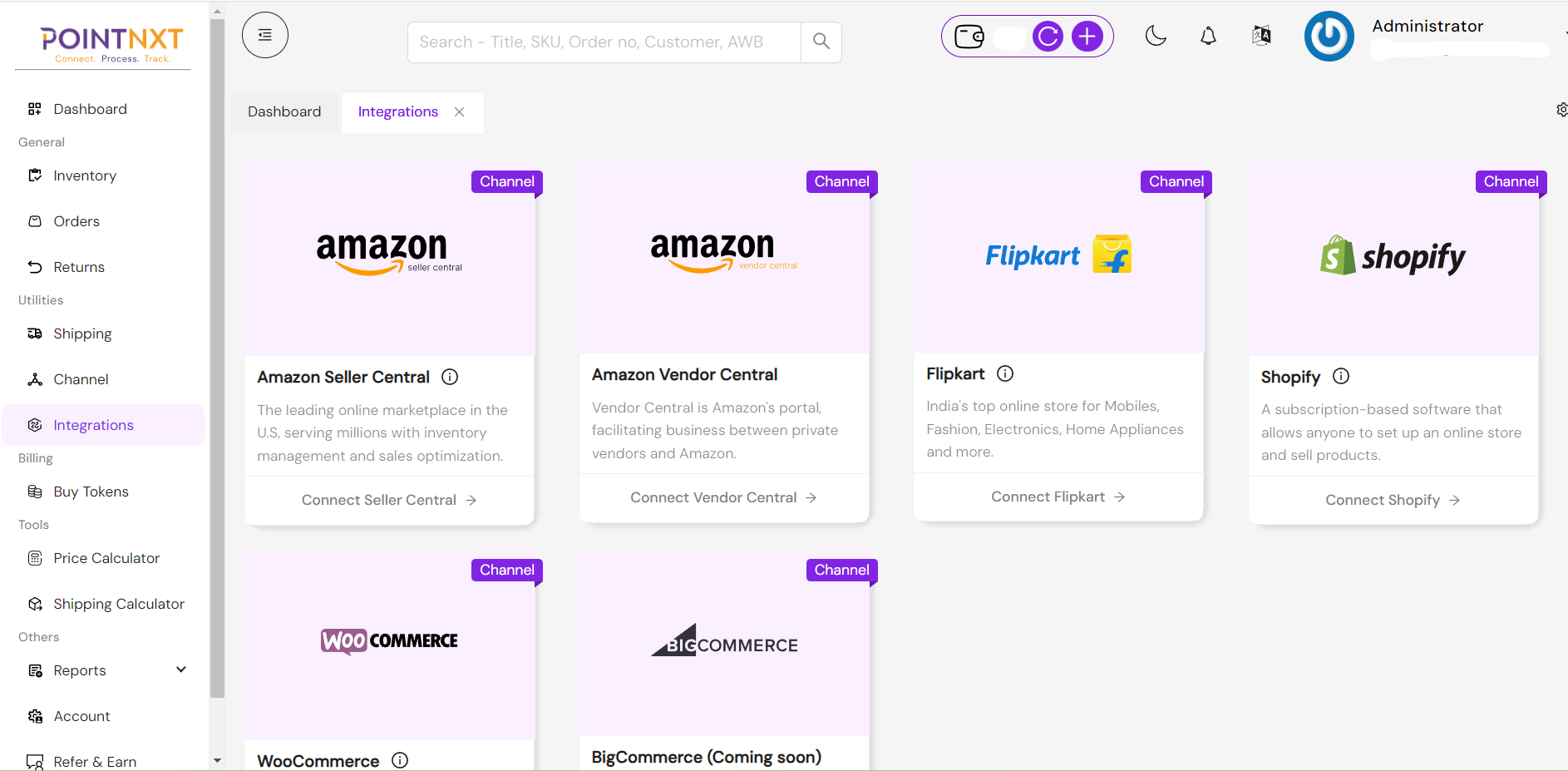The width and height of the screenshot is (1568, 771).
Task: Expand the Reports section in the sidebar
Action: coord(180,670)
